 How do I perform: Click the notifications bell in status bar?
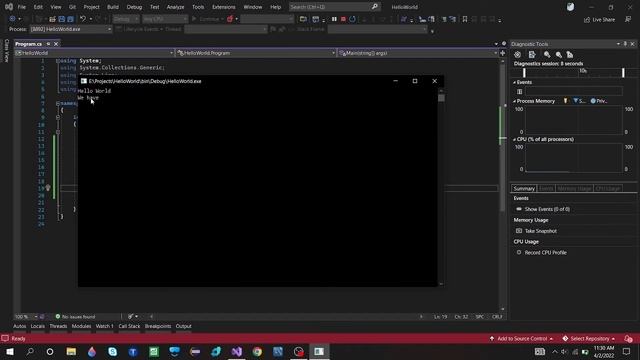click(x=628, y=339)
